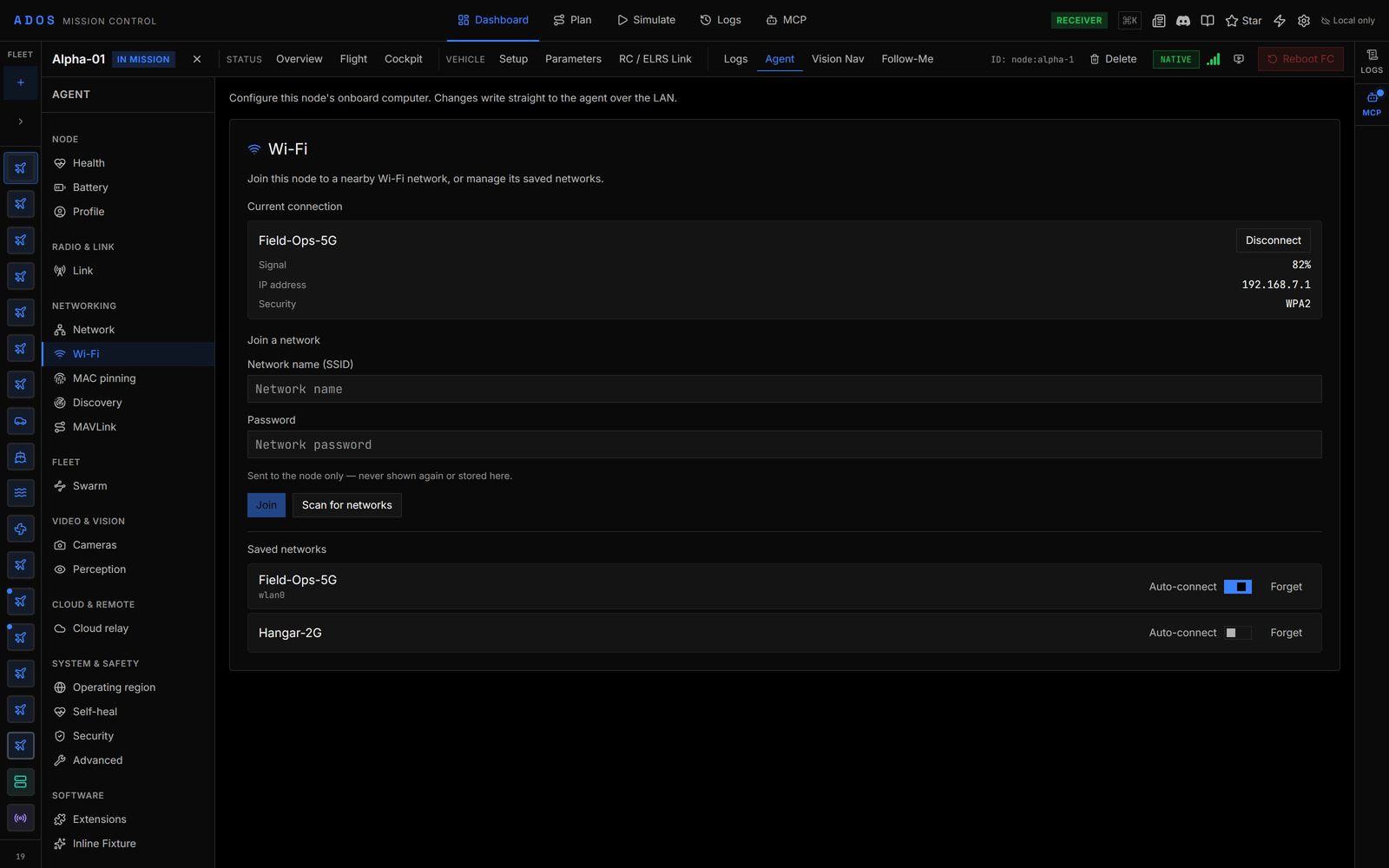Open the command palette ⌘K shortcut

[x=1129, y=21]
